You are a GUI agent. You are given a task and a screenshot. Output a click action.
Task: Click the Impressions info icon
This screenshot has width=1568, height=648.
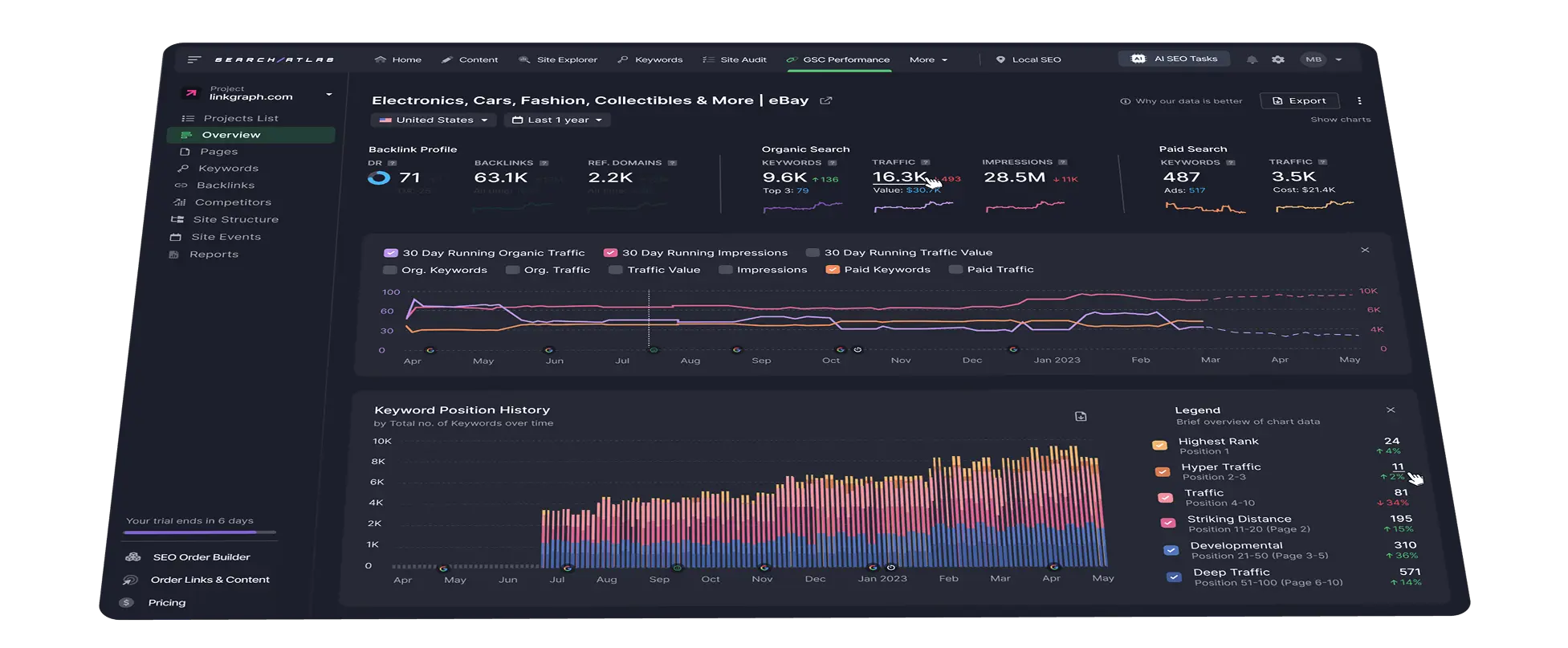(1062, 162)
